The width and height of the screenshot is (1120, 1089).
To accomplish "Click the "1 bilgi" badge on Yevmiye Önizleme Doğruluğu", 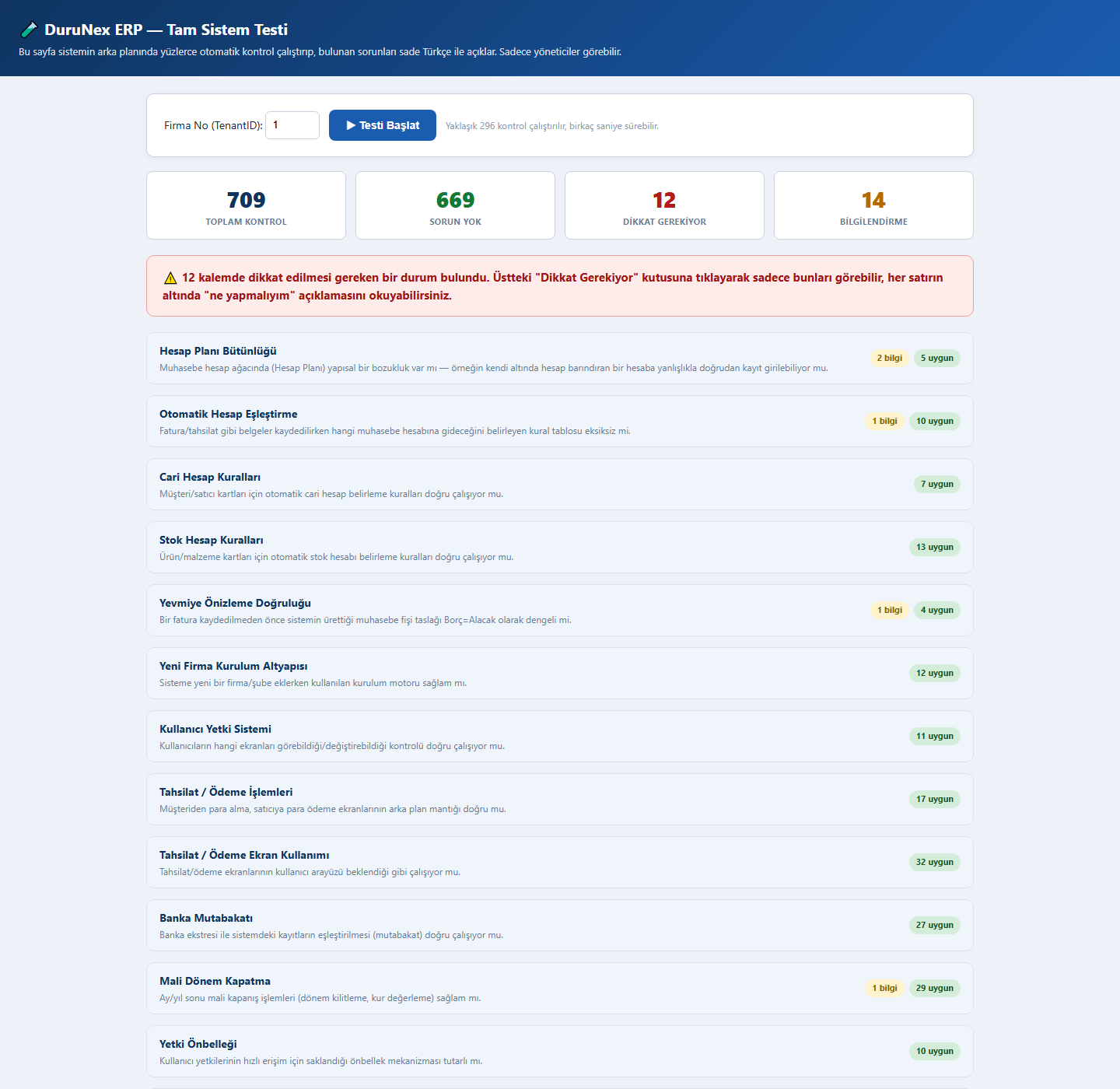I will pos(890,611).
